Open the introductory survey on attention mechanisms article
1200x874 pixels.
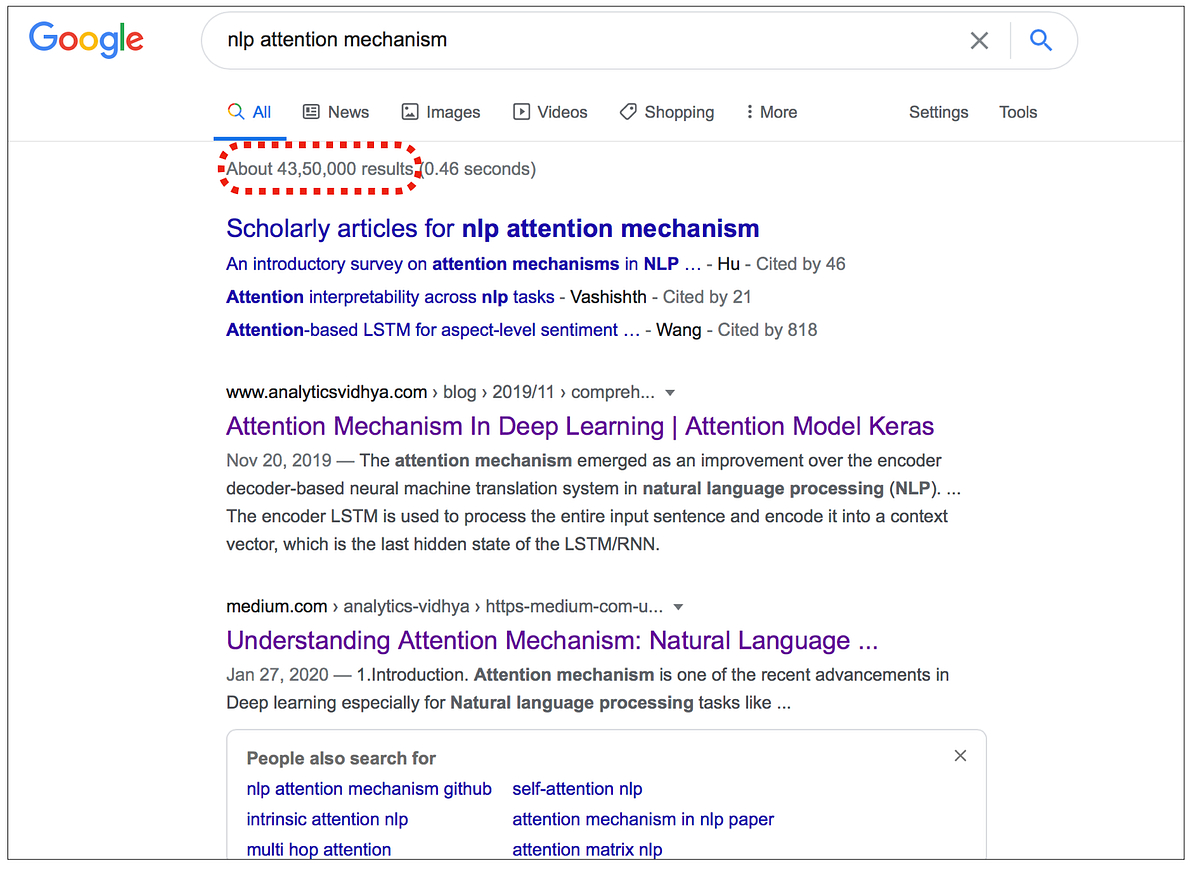tap(464, 264)
